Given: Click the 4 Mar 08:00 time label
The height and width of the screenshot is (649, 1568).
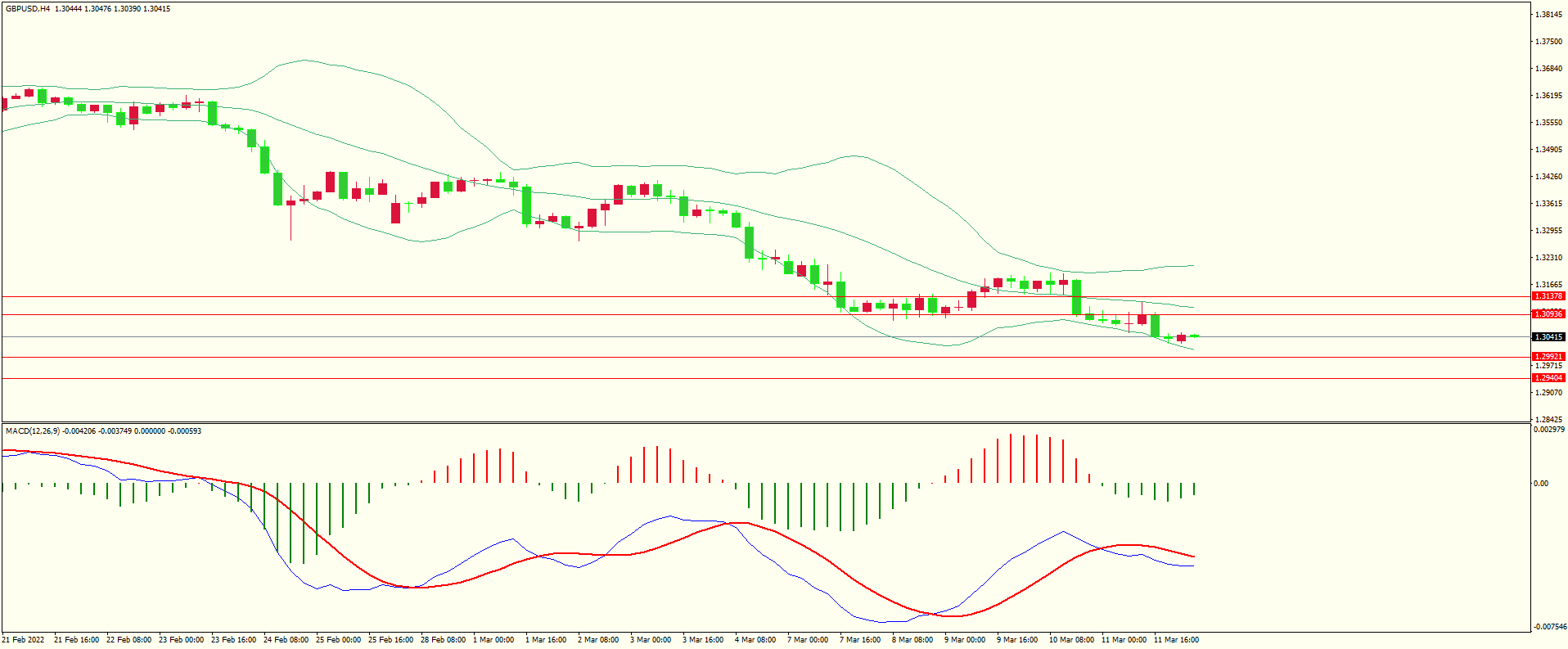Looking at the screenshot, I should coord(755,640).
